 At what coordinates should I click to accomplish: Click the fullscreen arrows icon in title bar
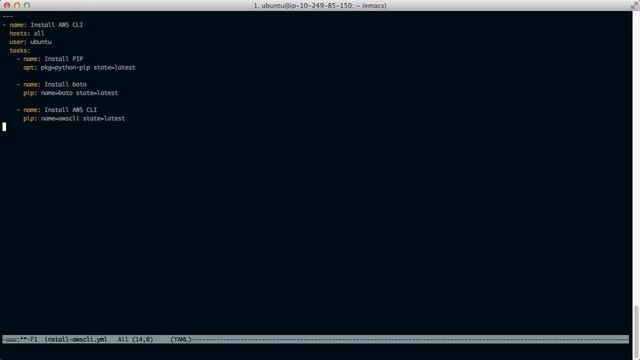tap(635, 5)
